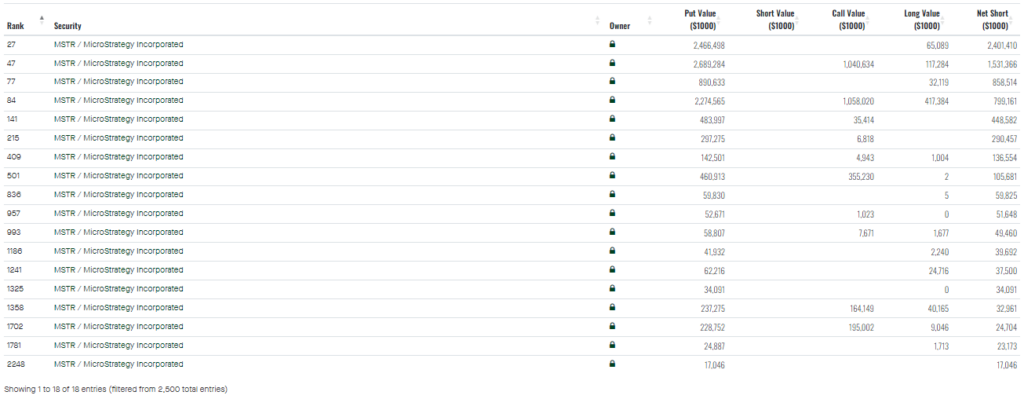Click rank number 1702 cell
This screenshot has width=1024, height=399.
(14, 326)
